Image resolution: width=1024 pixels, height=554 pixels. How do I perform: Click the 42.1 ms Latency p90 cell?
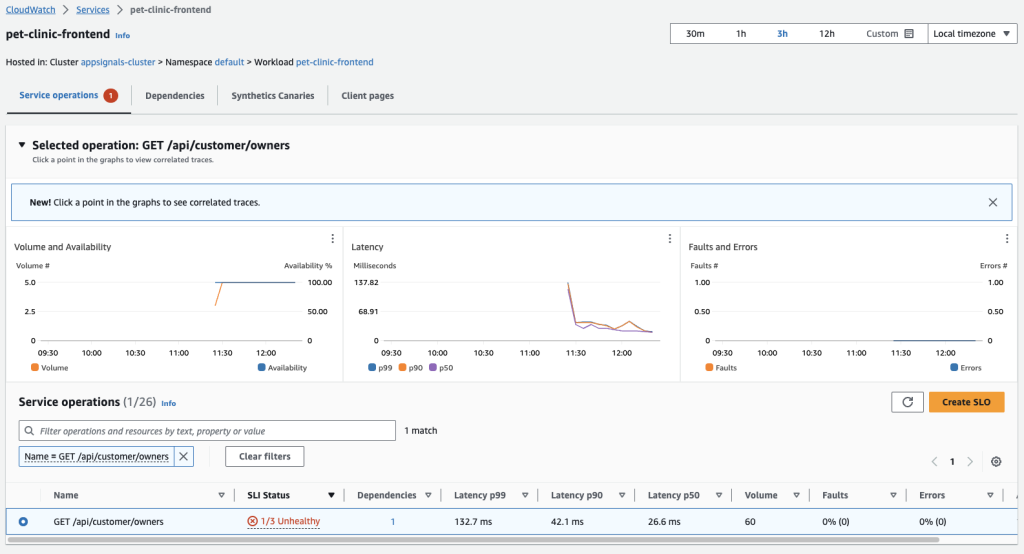pyautogui.click(x=567, y=521)
